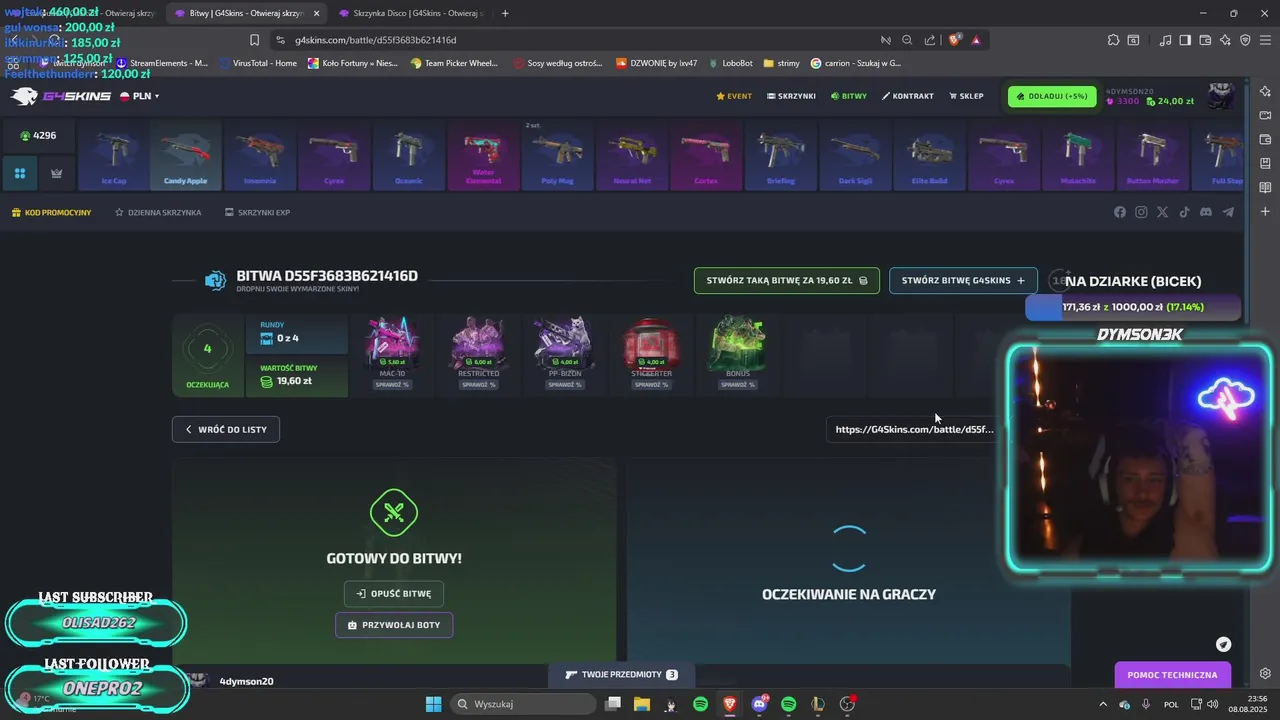
Task: Open the BITWY navigation item
Action: (x=849, y=96)
